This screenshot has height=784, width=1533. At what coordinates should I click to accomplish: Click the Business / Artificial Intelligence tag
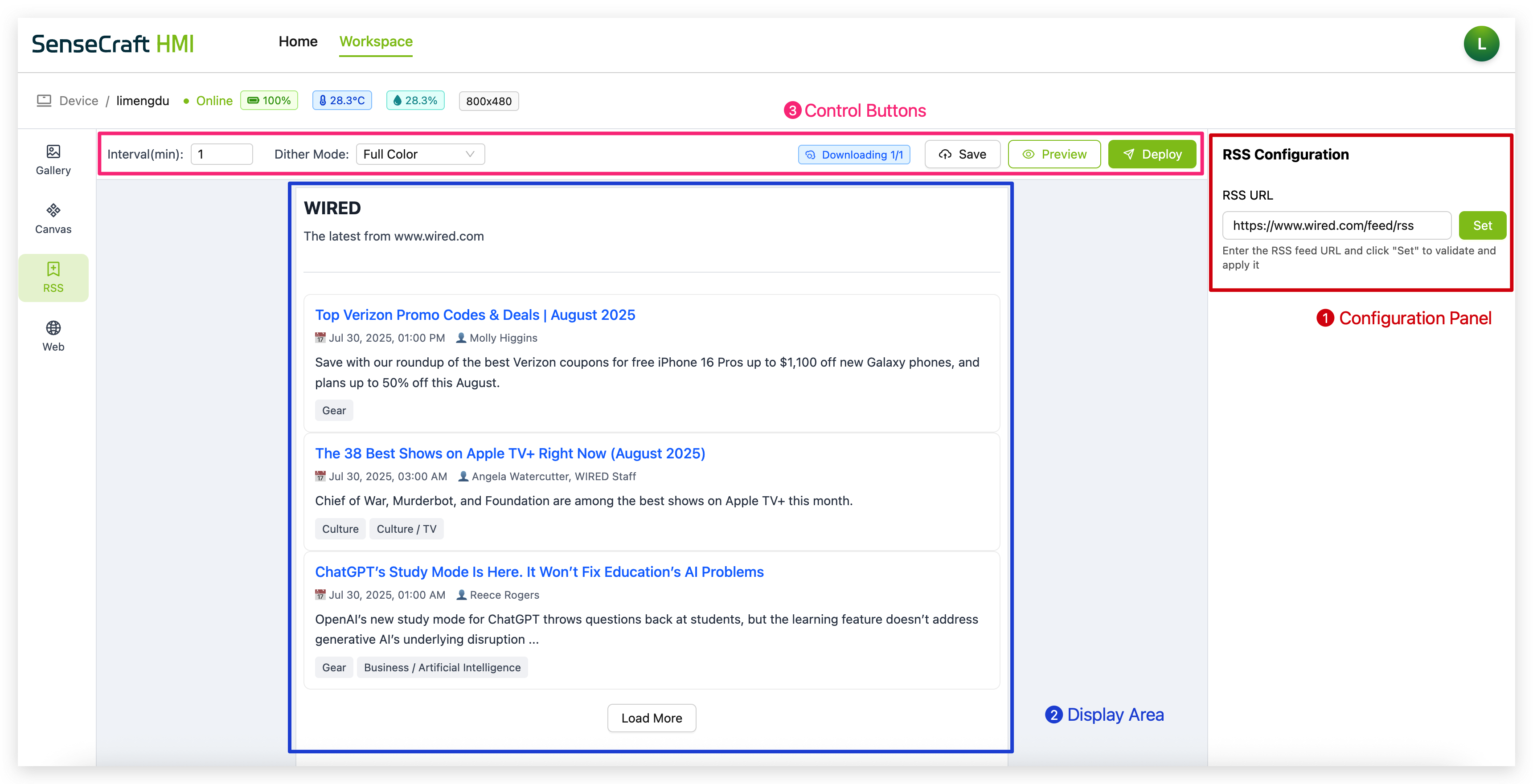(442, 667)
